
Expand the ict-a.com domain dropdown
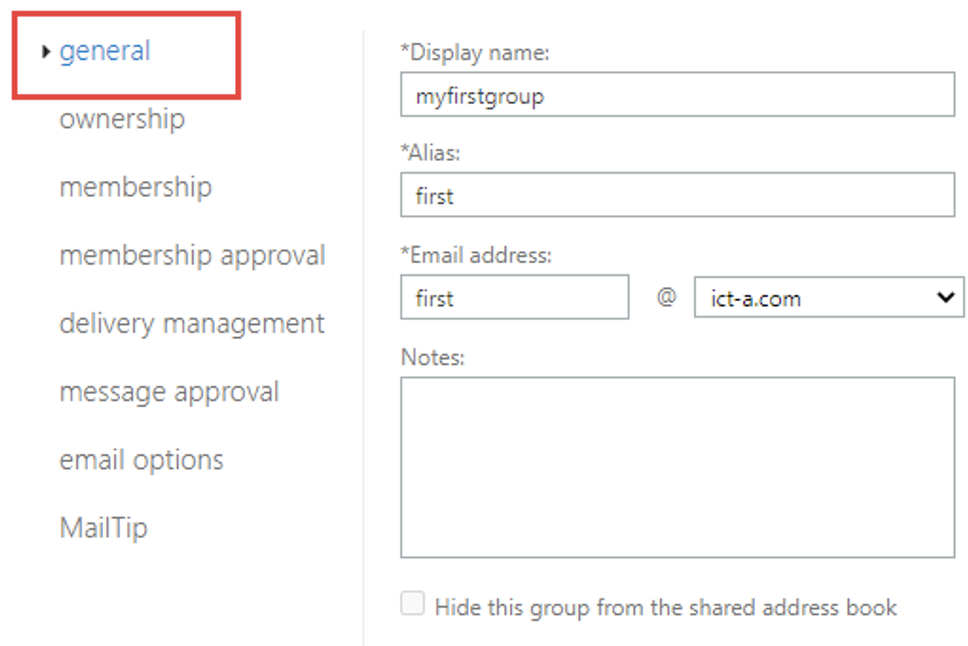point(829,298)
